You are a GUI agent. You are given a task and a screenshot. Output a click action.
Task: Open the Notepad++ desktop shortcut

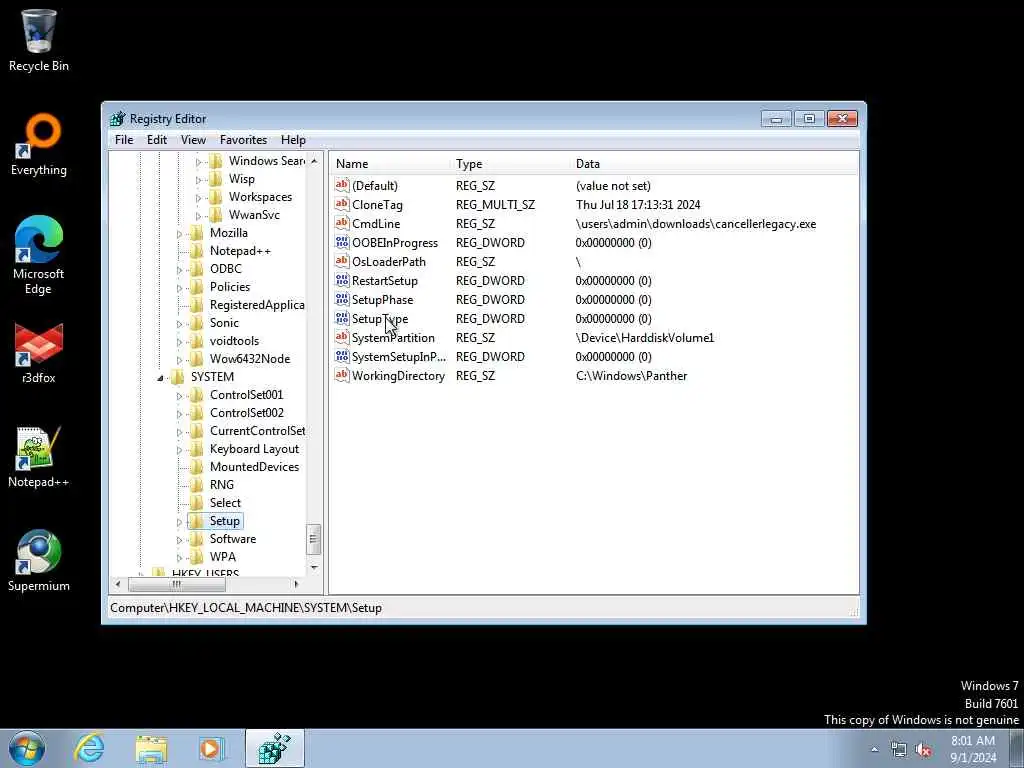pyautogui.click(x=39, y=457)
